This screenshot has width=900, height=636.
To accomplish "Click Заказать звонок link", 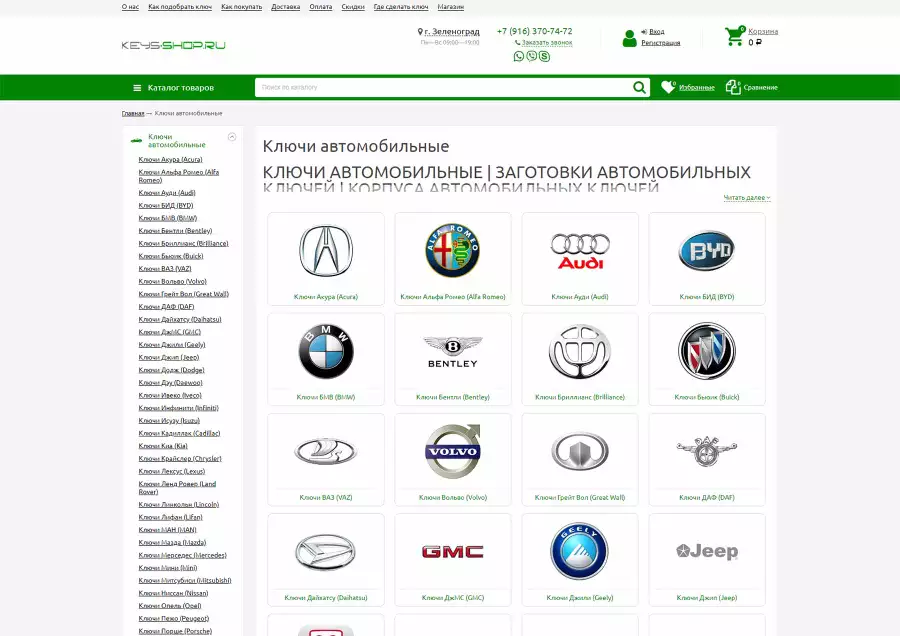I will click(547, 42).
